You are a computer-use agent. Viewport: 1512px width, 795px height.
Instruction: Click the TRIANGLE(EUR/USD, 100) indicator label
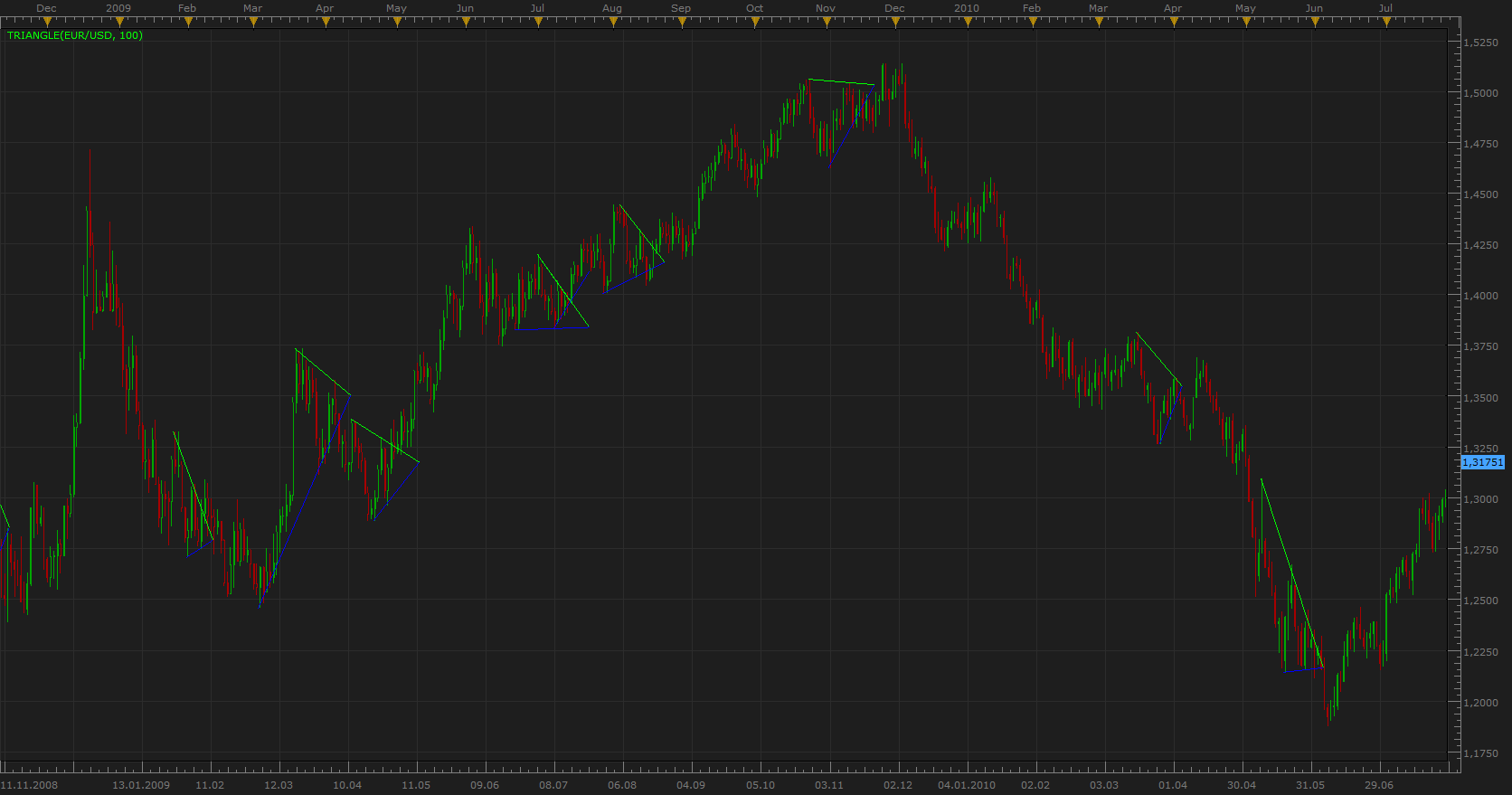(x=75, y=35)
